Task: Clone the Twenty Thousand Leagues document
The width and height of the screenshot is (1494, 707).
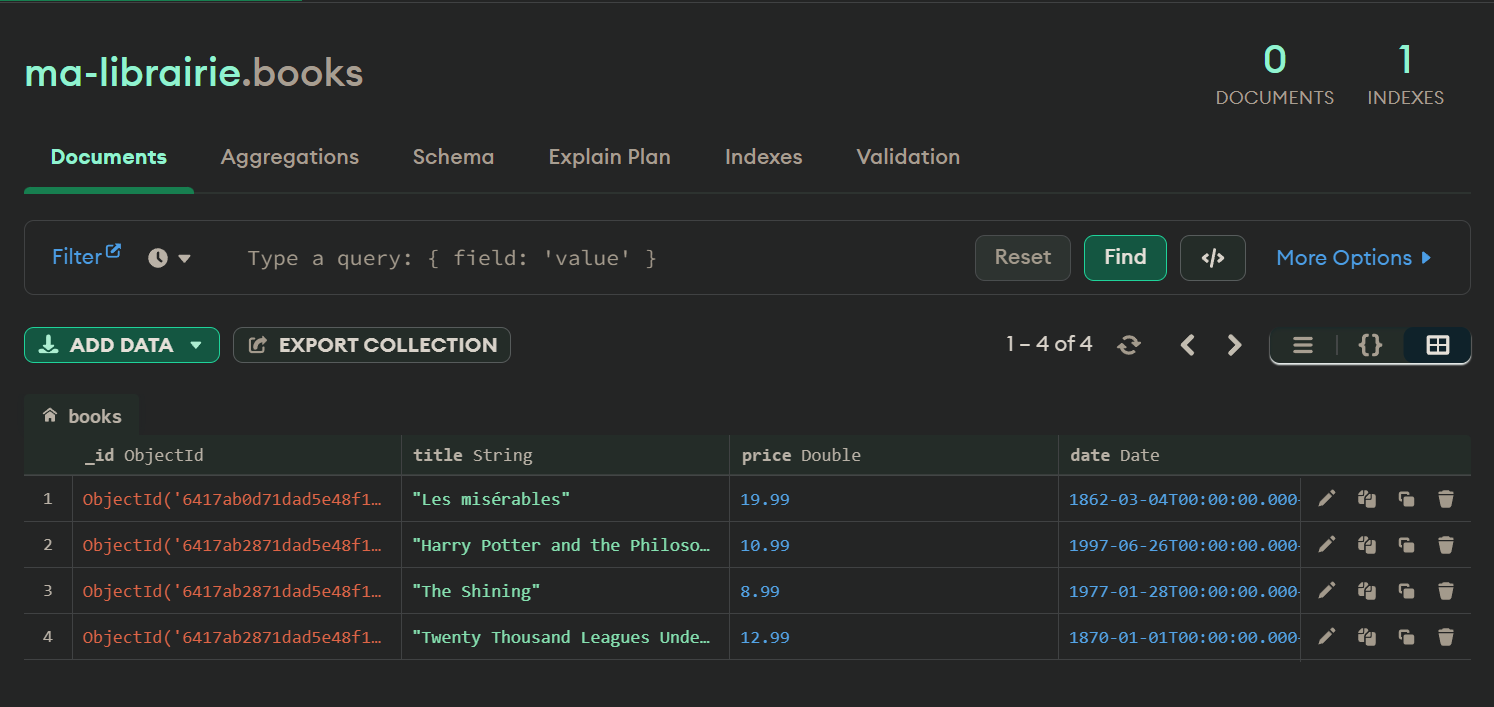Action: pos(1406,637)
